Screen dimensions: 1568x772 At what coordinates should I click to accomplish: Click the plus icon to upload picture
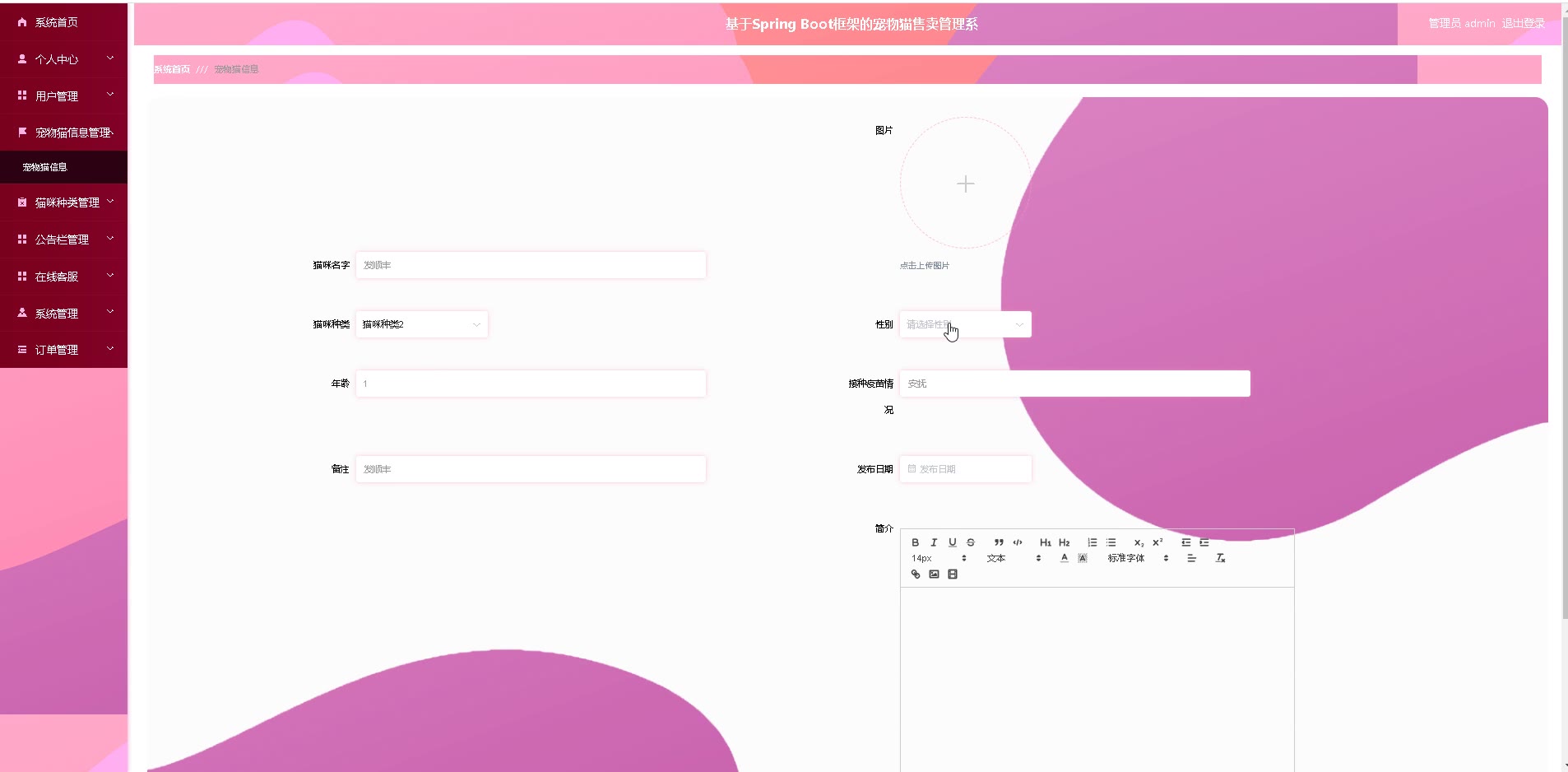(x=966, y=184)
